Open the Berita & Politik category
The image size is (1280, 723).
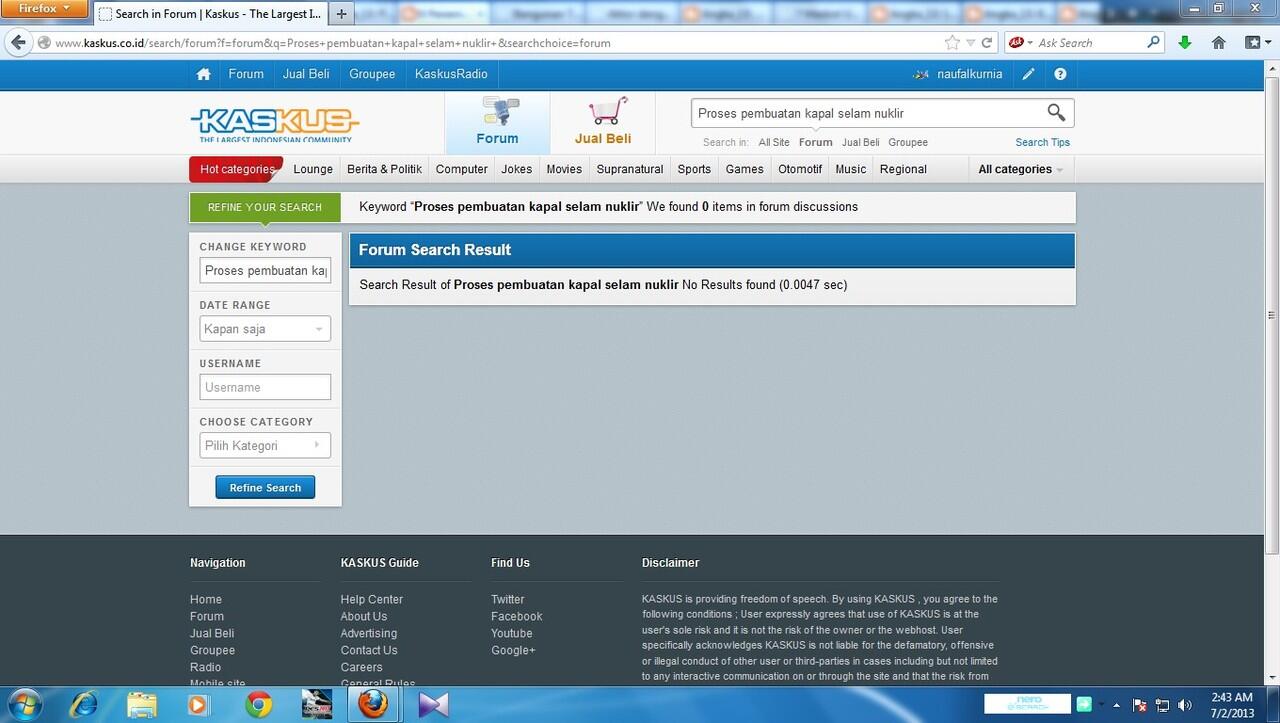pos(384,169)
